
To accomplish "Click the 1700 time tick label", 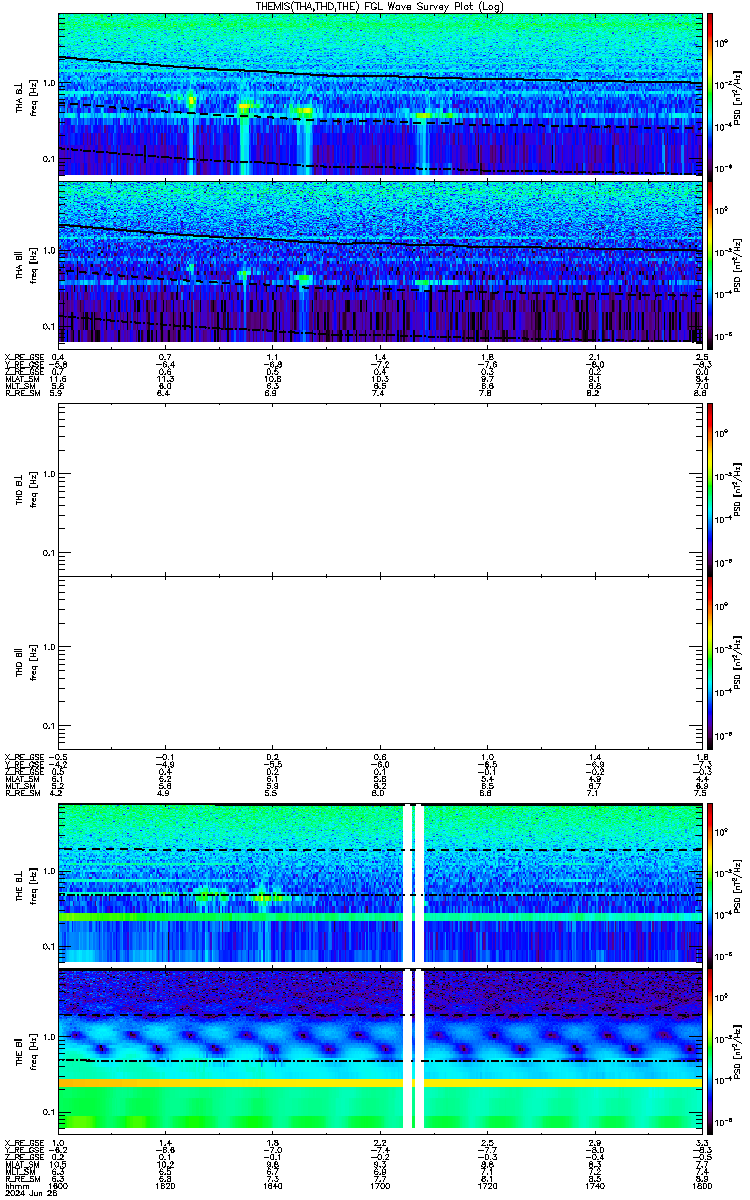I will point(381,1186).
